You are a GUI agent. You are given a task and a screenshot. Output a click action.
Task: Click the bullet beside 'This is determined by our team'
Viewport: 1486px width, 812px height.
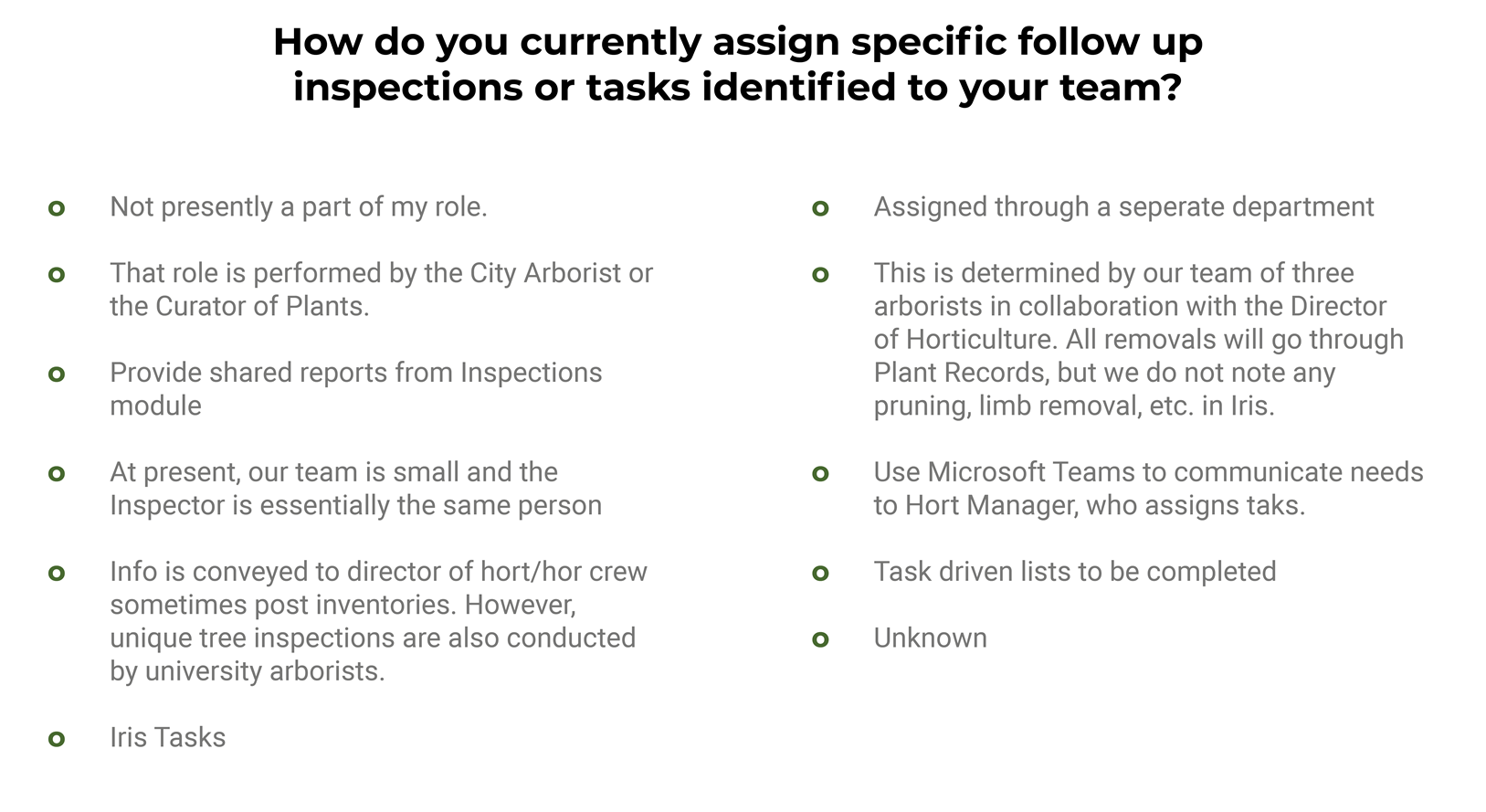coord(820,274)
